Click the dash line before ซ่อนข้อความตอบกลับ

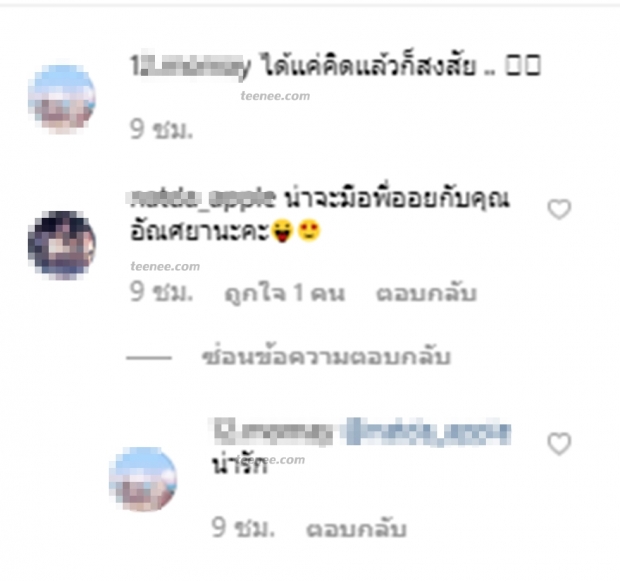149,358
